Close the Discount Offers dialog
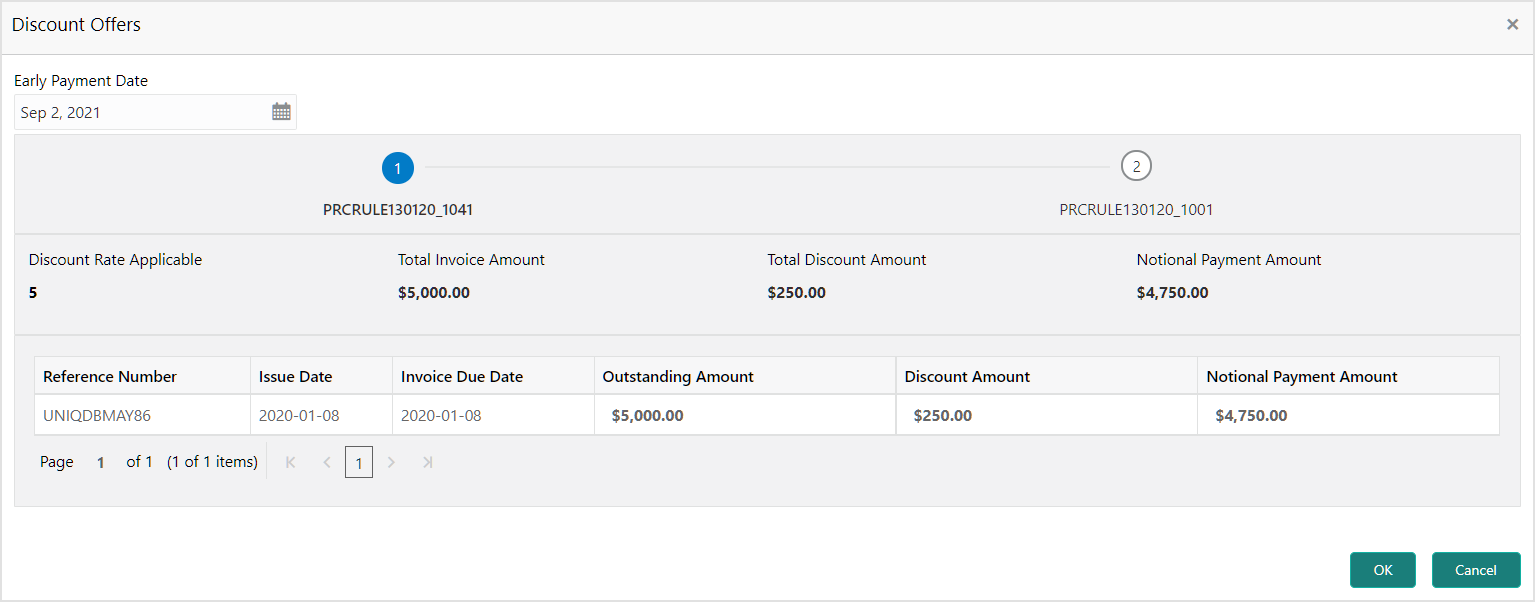 tap(1512, 25)
